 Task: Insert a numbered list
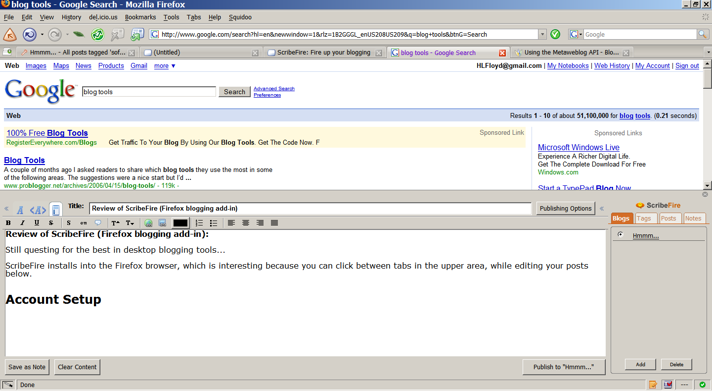click(199, 223)
